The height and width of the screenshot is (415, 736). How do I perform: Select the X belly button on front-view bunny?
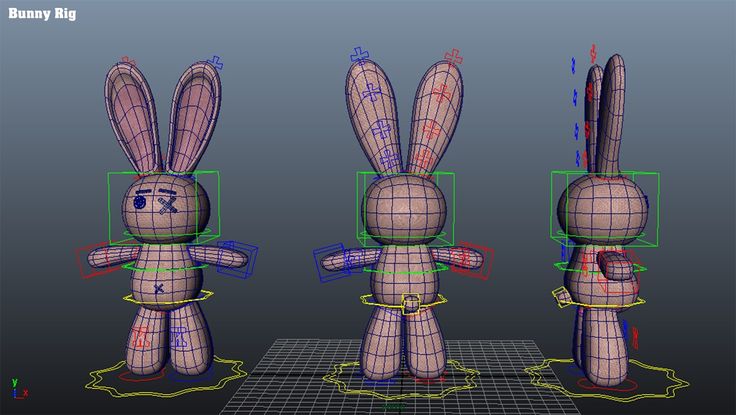159,288
